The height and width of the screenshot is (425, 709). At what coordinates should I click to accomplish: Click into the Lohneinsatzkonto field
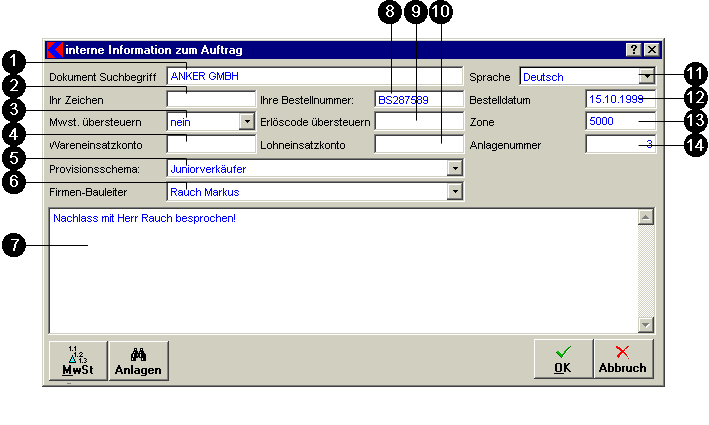(418, 145)
